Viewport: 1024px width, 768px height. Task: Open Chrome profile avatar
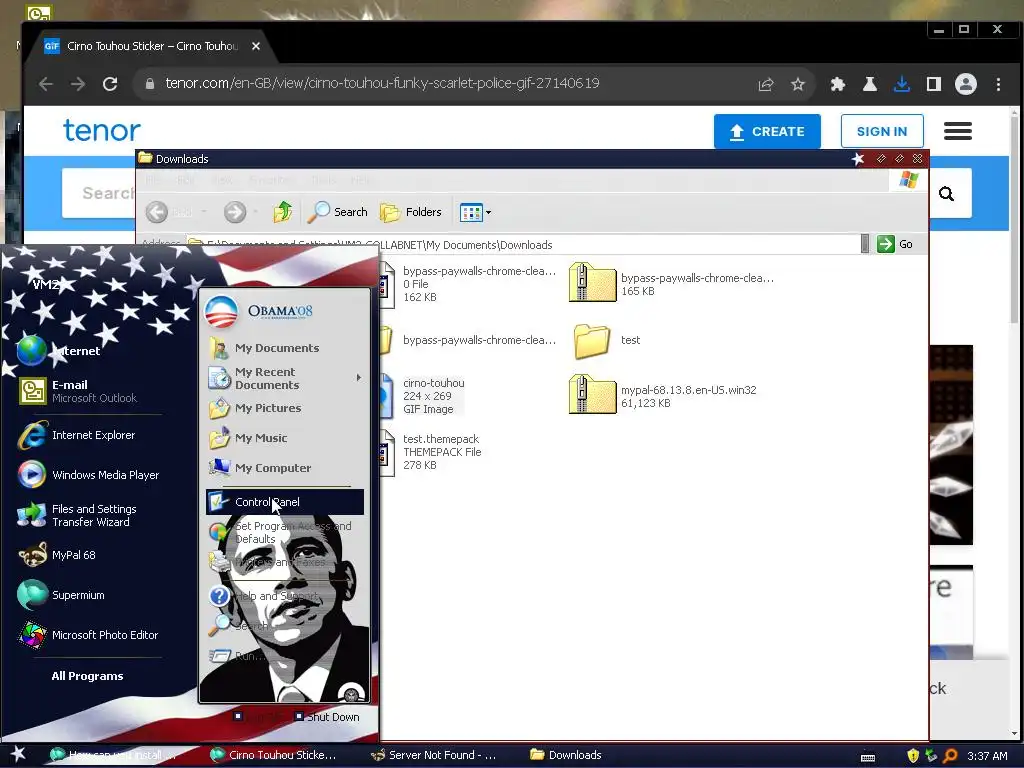[965, 84]
